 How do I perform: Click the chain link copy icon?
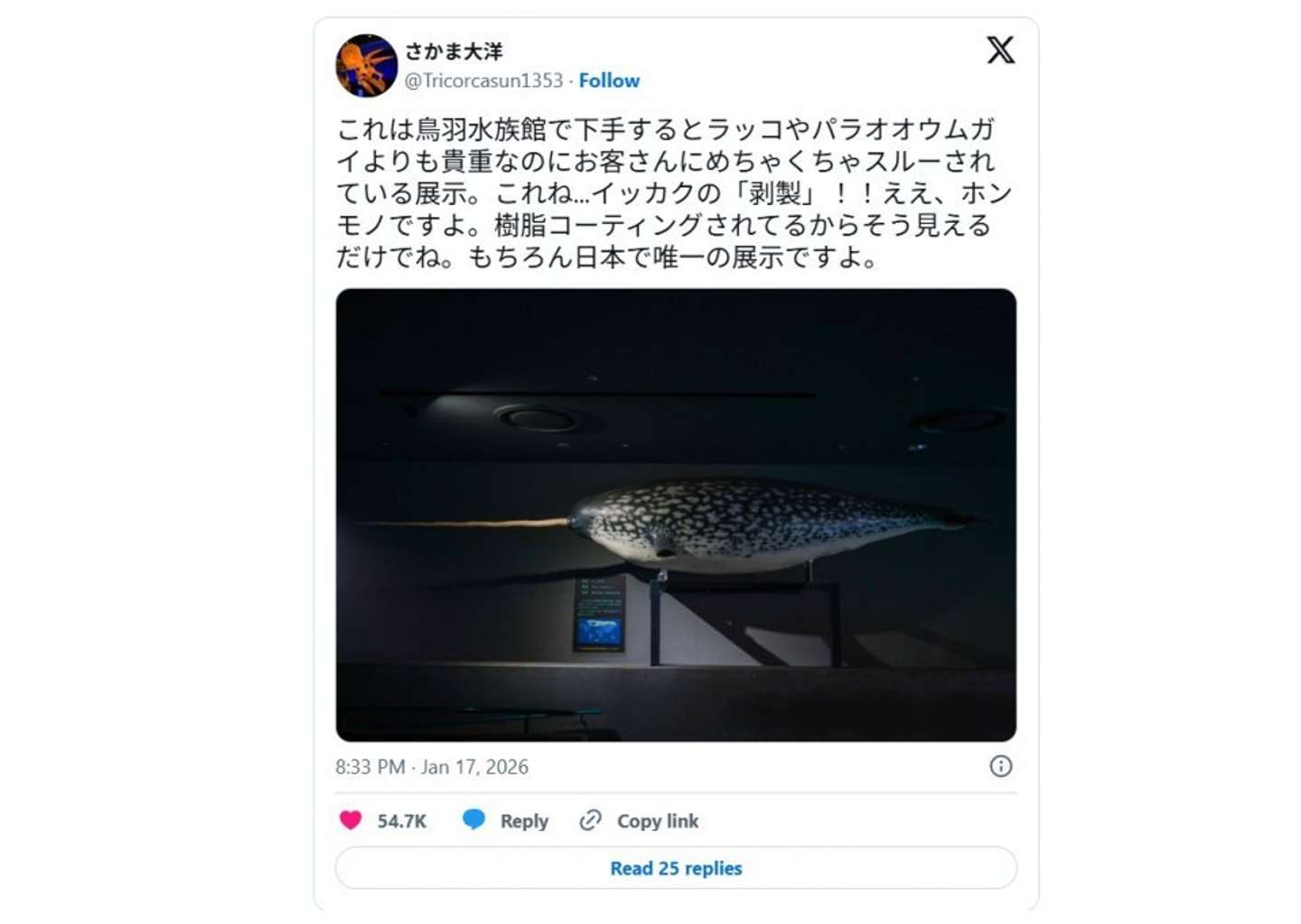tap(590, 820)
